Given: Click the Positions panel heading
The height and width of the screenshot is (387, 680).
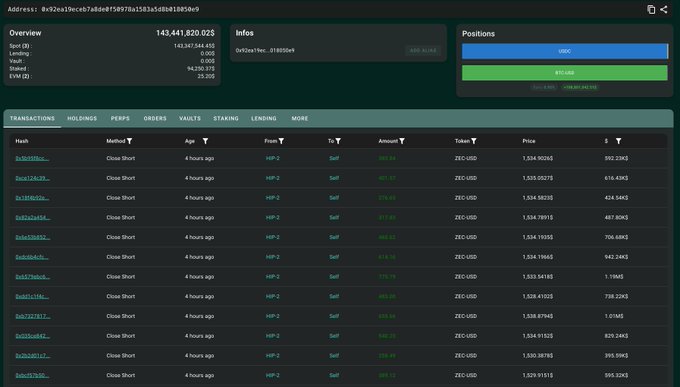Looking at the screenshot, I should click(478, 34).
